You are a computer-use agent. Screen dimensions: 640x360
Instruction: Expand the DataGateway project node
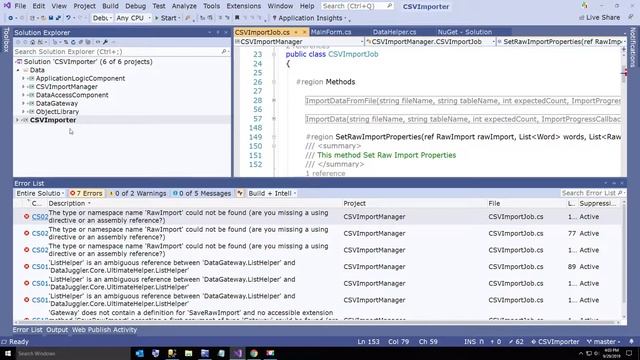pos(23,103)
